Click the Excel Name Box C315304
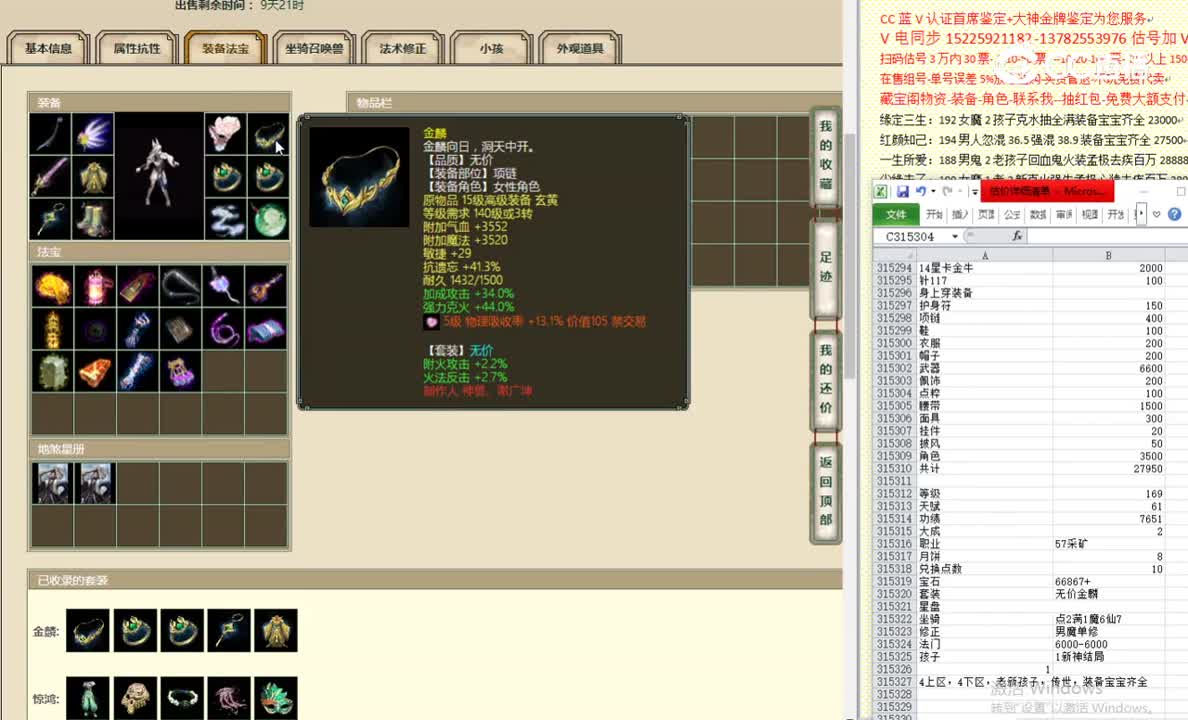 pyautogui.click(x=911, y=236)
